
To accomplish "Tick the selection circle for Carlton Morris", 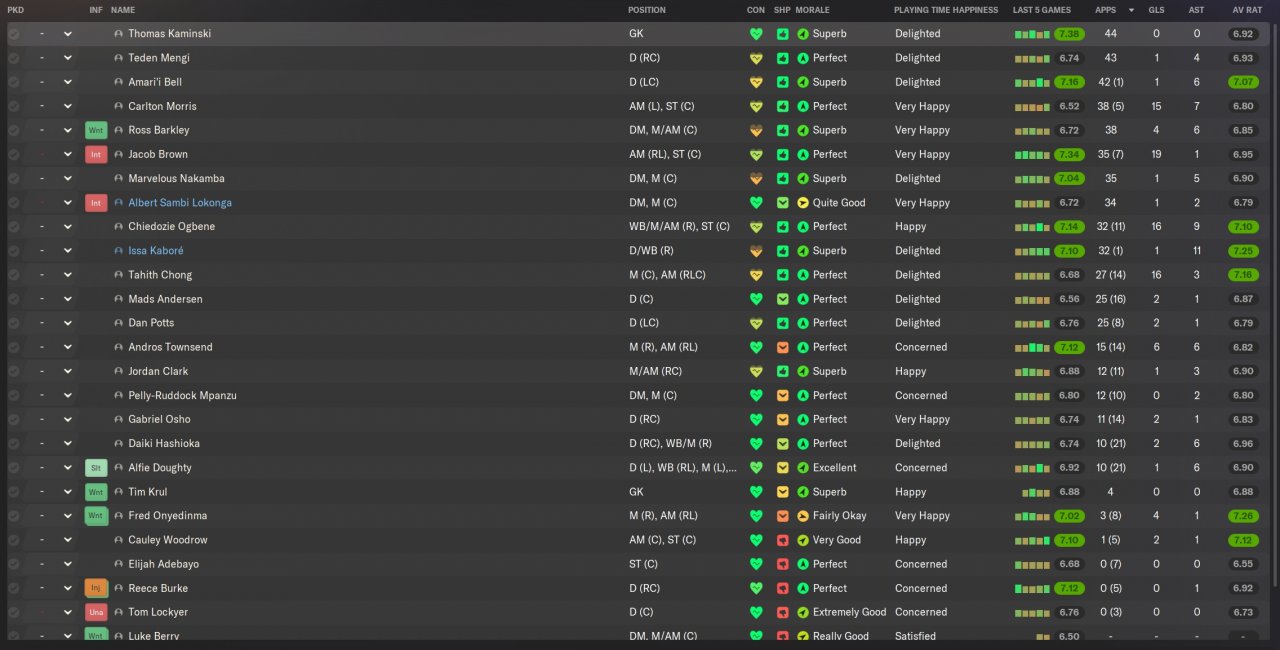I will pos(14,106).
